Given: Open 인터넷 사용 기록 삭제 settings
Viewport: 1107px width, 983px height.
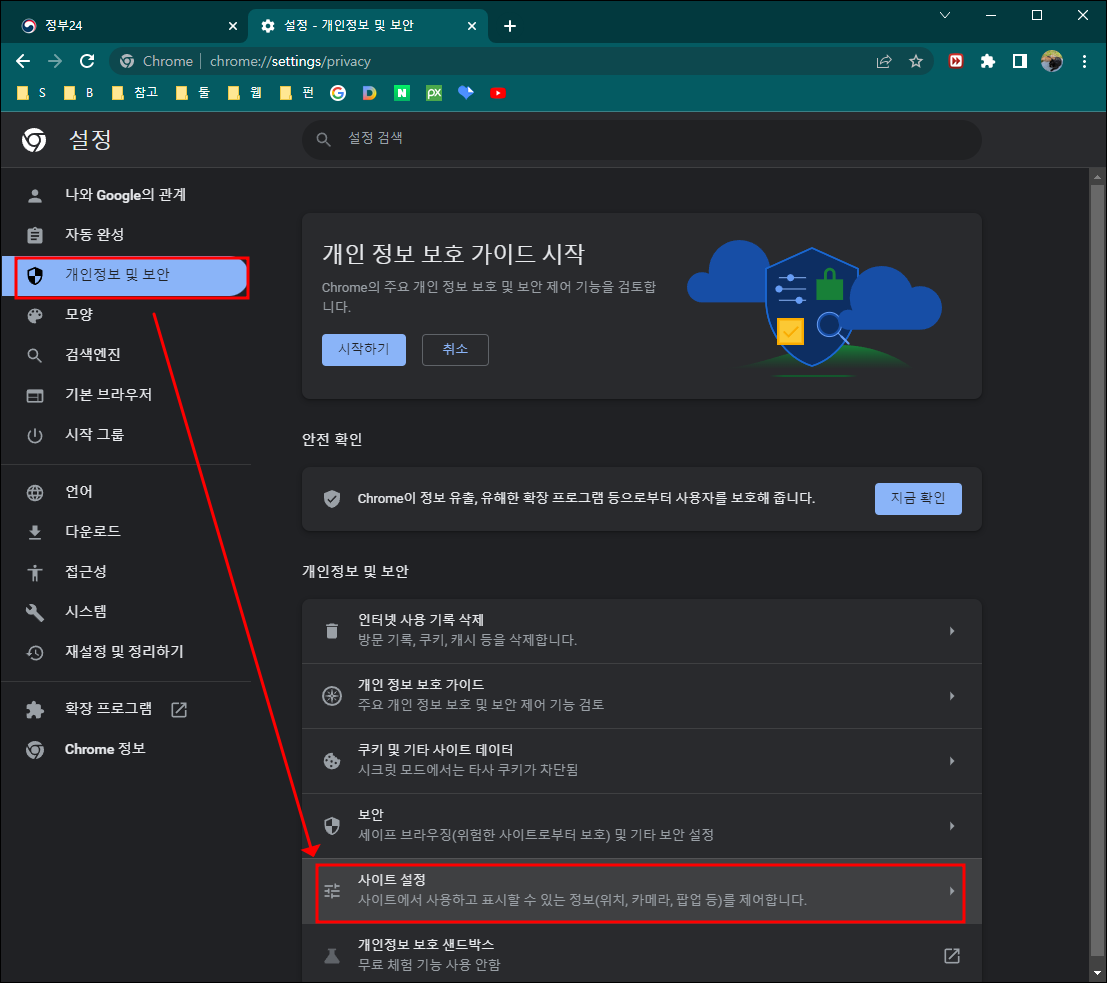Looking at the screenshot, I should coord(641,630).
